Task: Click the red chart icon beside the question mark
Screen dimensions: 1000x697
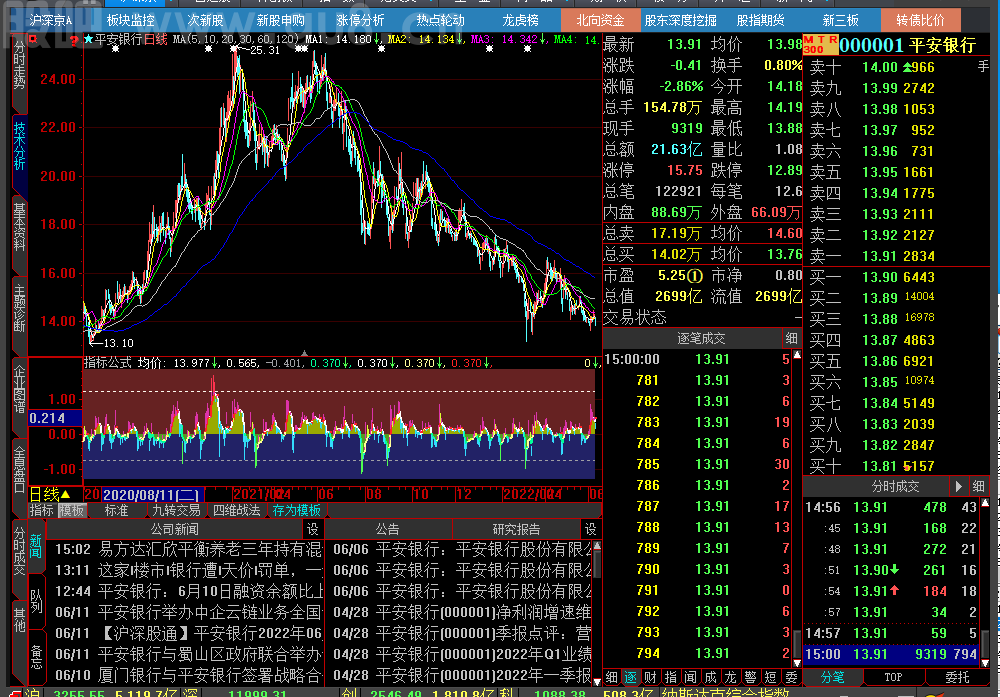Action: [x=33, y=40]
